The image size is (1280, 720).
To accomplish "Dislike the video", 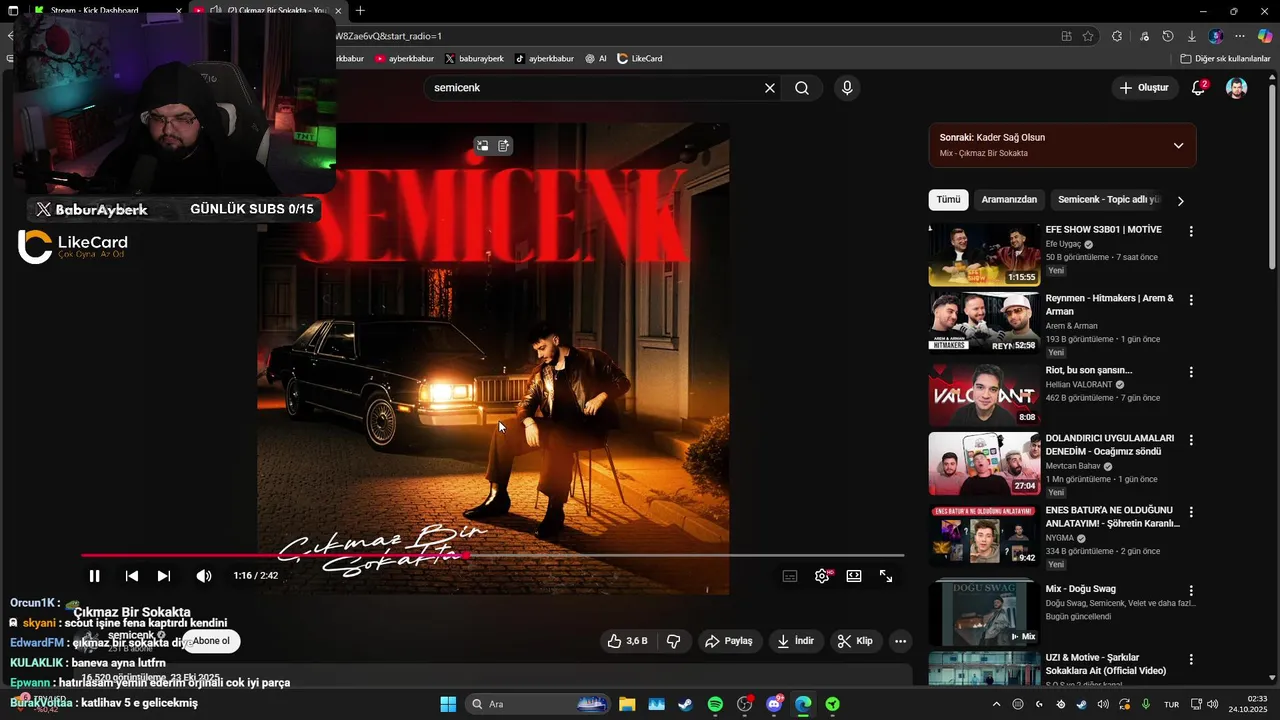I will (x=674, y=641).
